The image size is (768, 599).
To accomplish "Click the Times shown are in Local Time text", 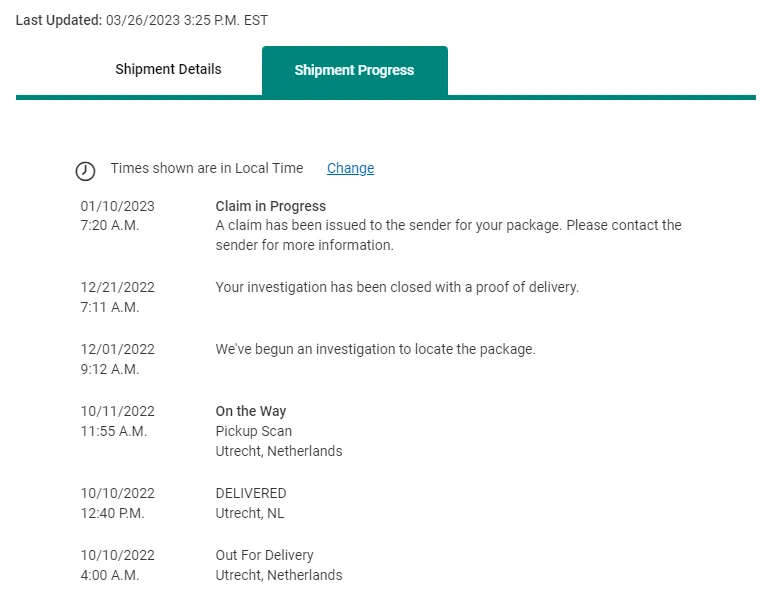I will tap(207, 168).
